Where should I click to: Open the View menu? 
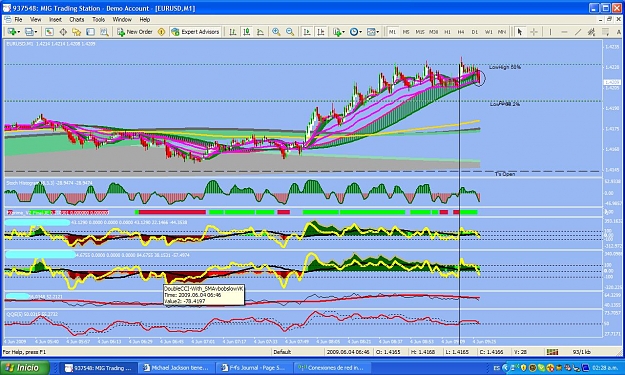pos(35,19)
